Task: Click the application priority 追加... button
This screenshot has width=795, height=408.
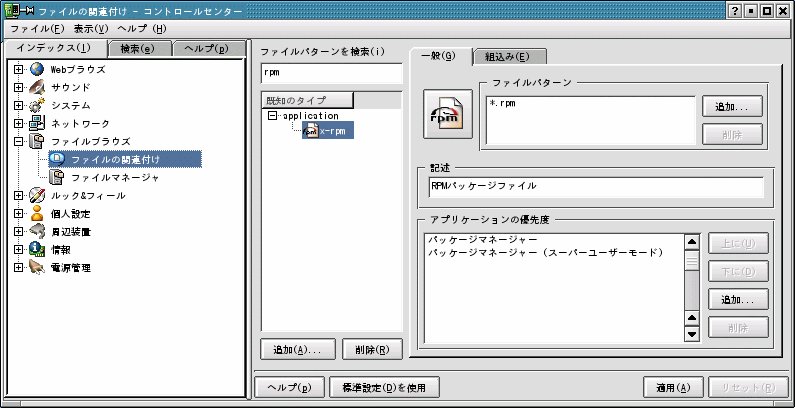Action: coord(738,300)
